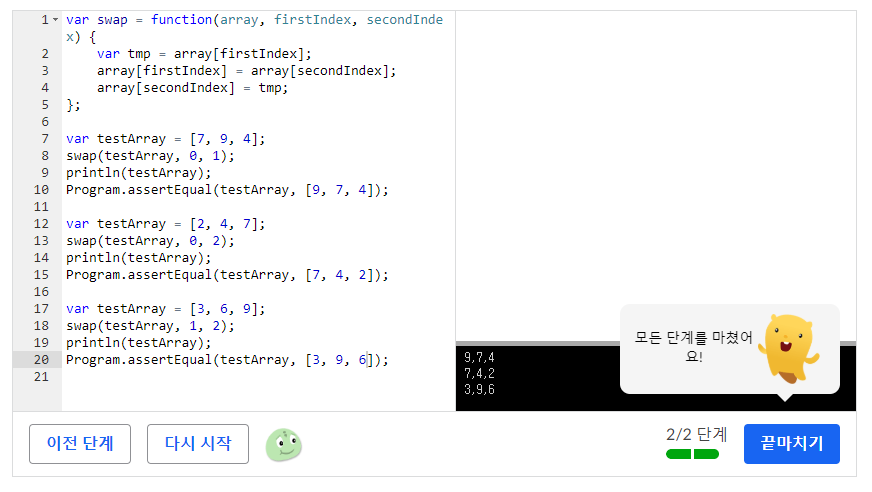Click line 7 testArray = [7, 9, 4]
Viewport: 872px width, 492px height.
click(166, 139)
